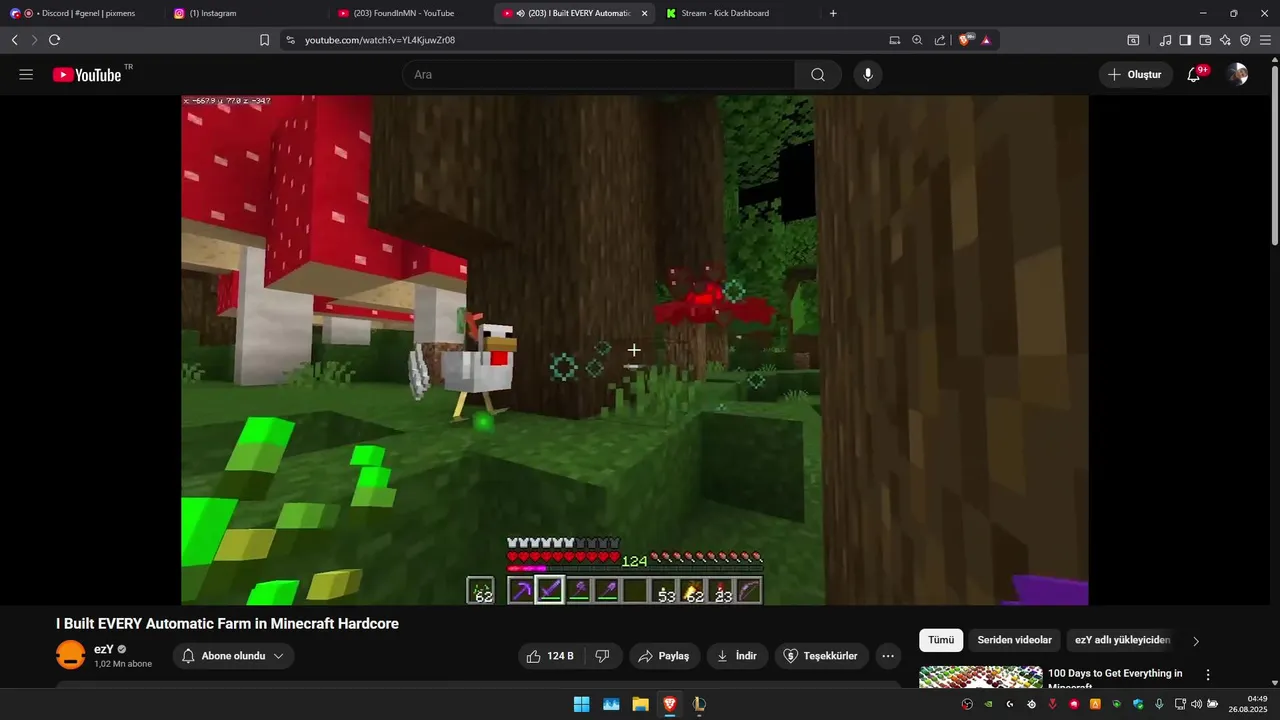1280x720 pixels.
Task: Open the browser main menu
Action: tap(1265, 40)
